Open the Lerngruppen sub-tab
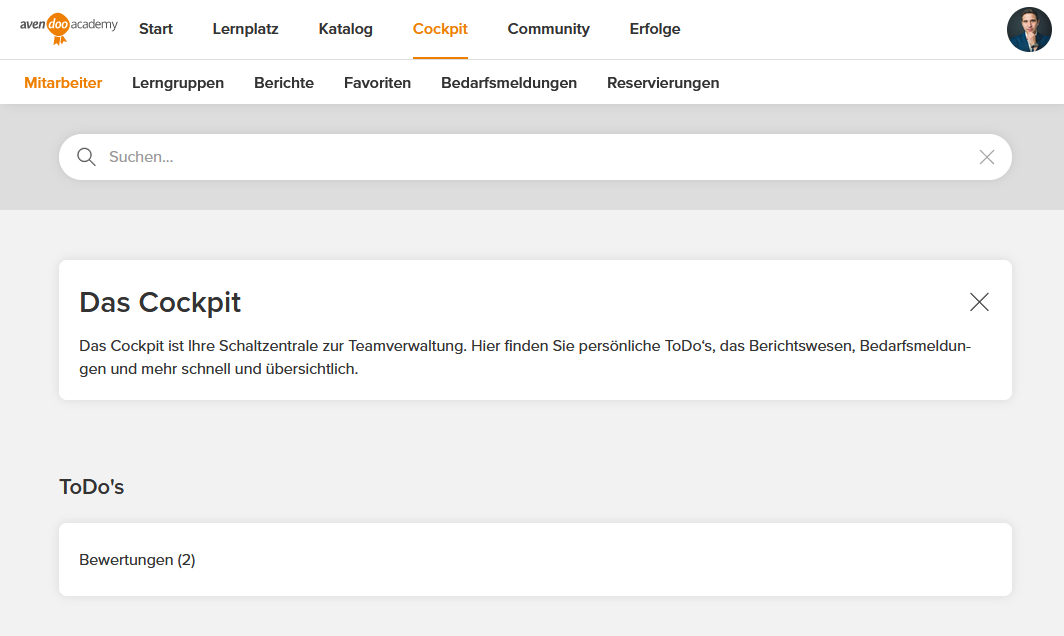This screenshot has width=1064, height=636. (178, 83)
